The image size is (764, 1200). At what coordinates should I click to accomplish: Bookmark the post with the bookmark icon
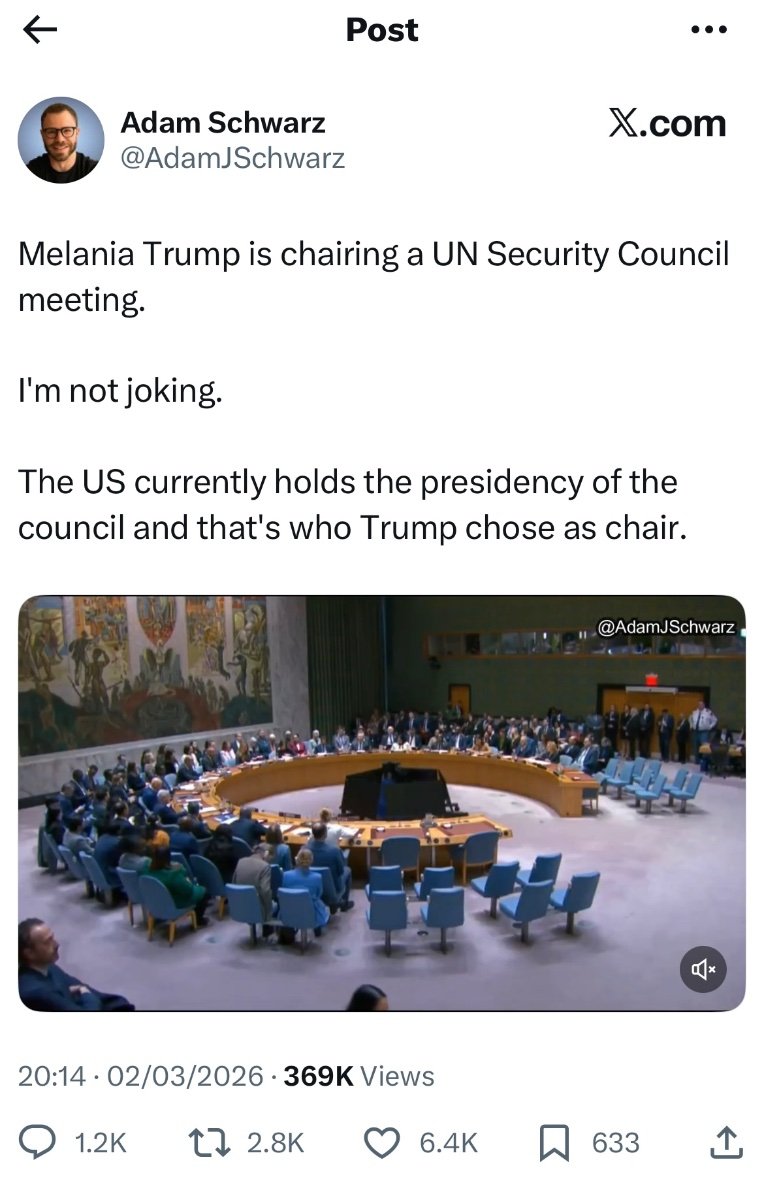pos(554,1143)
